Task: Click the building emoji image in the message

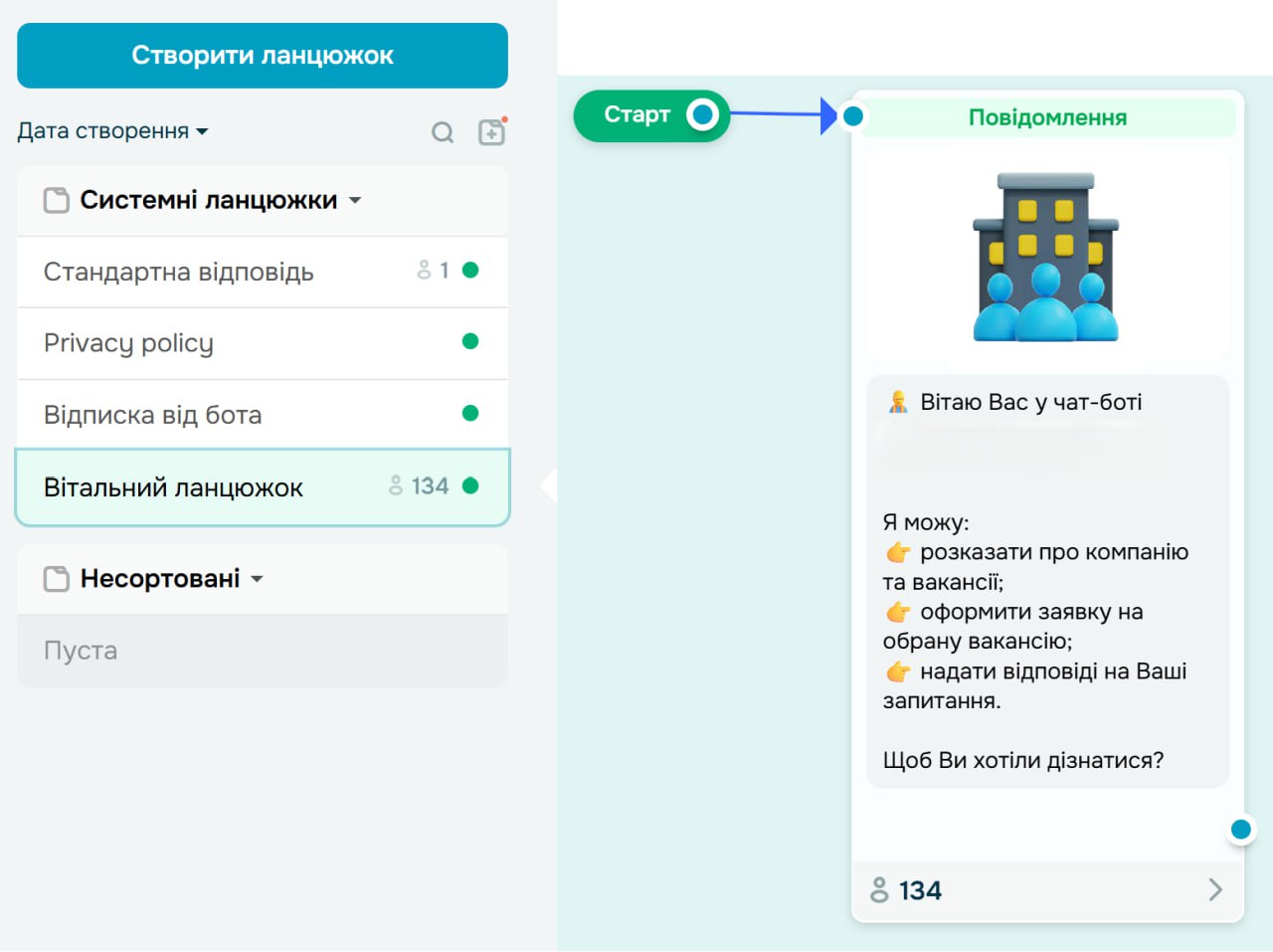Action: pyautogui.click(x=1046, y=255)
